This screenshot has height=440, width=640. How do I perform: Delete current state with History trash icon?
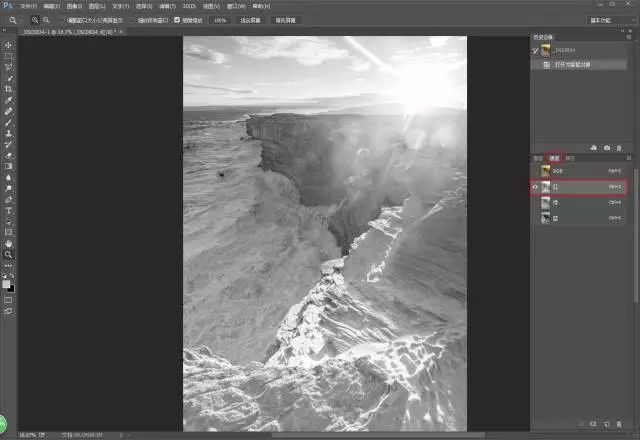[620, 147]
